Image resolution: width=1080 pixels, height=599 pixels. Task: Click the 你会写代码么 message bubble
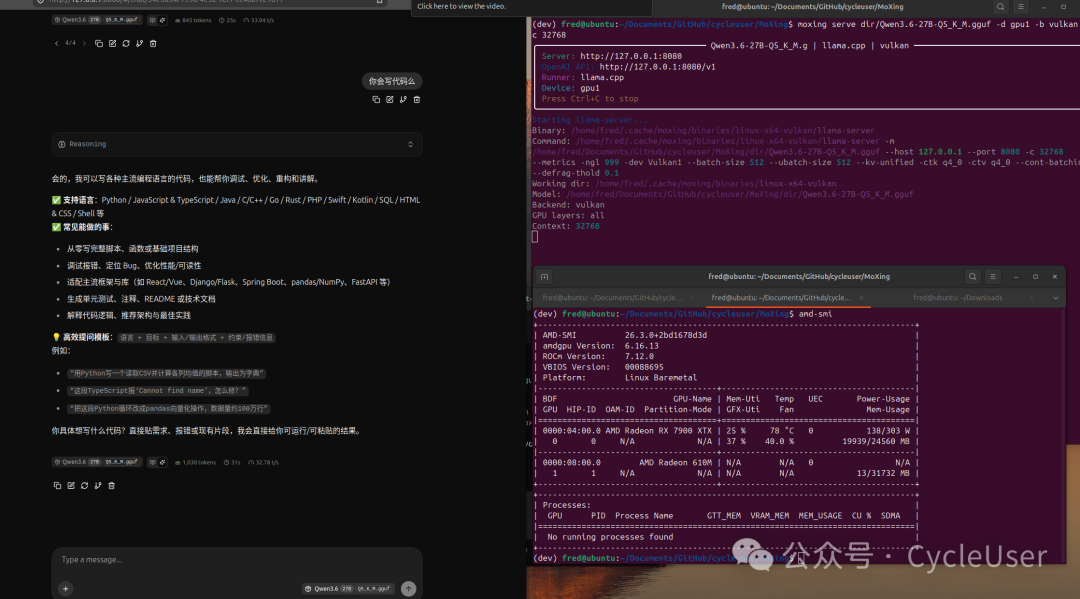click(391, 81)
